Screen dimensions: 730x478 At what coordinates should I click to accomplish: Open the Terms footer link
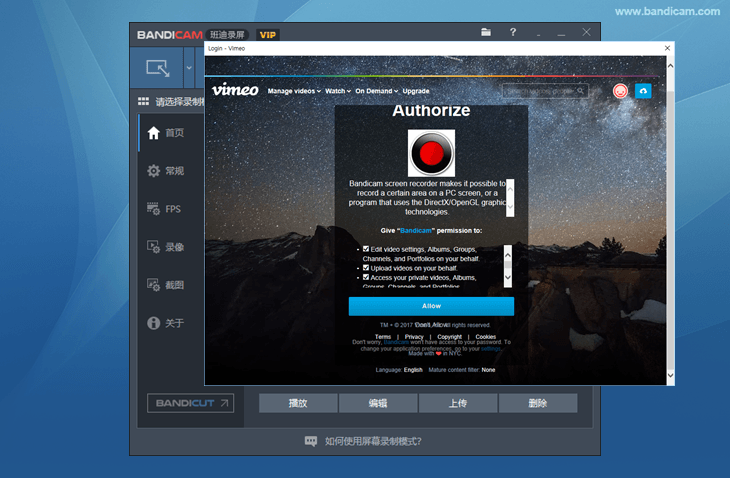pyautogui.click(x=383, y=337)
